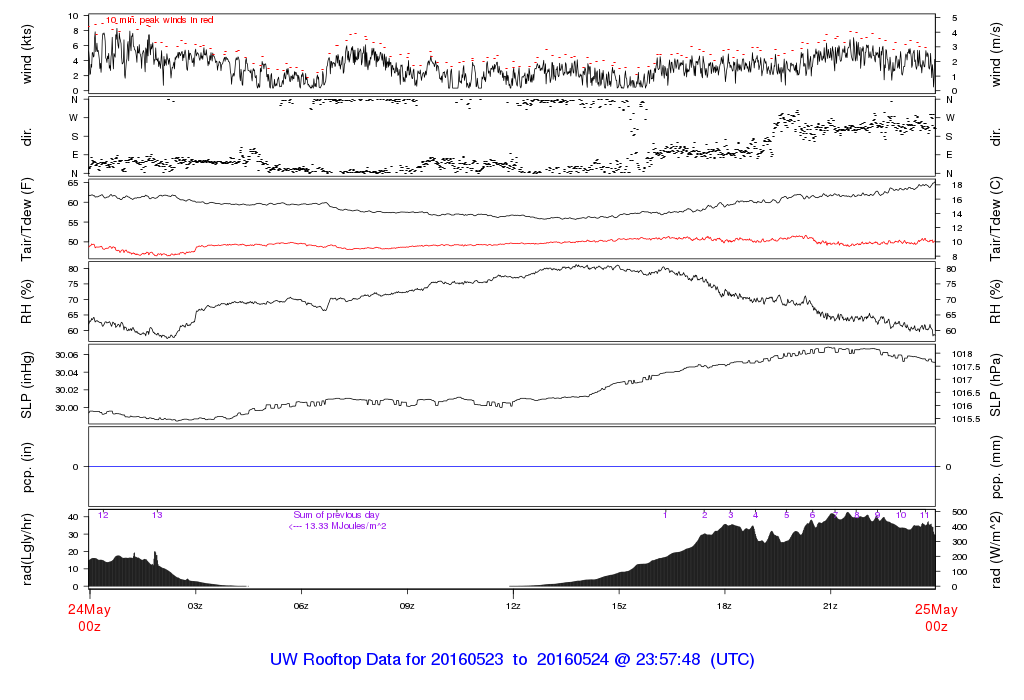This screenshot has height=700, width=1024.
Task: Click the '25May' end date label
Action: (936, 610)
